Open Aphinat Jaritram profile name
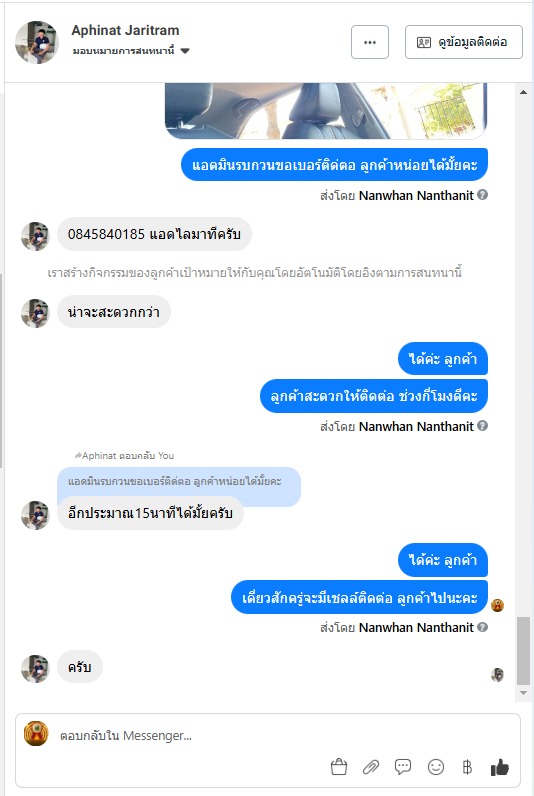Screen dimensions: 534x796 pyautogui.click(x=125, y=30)
